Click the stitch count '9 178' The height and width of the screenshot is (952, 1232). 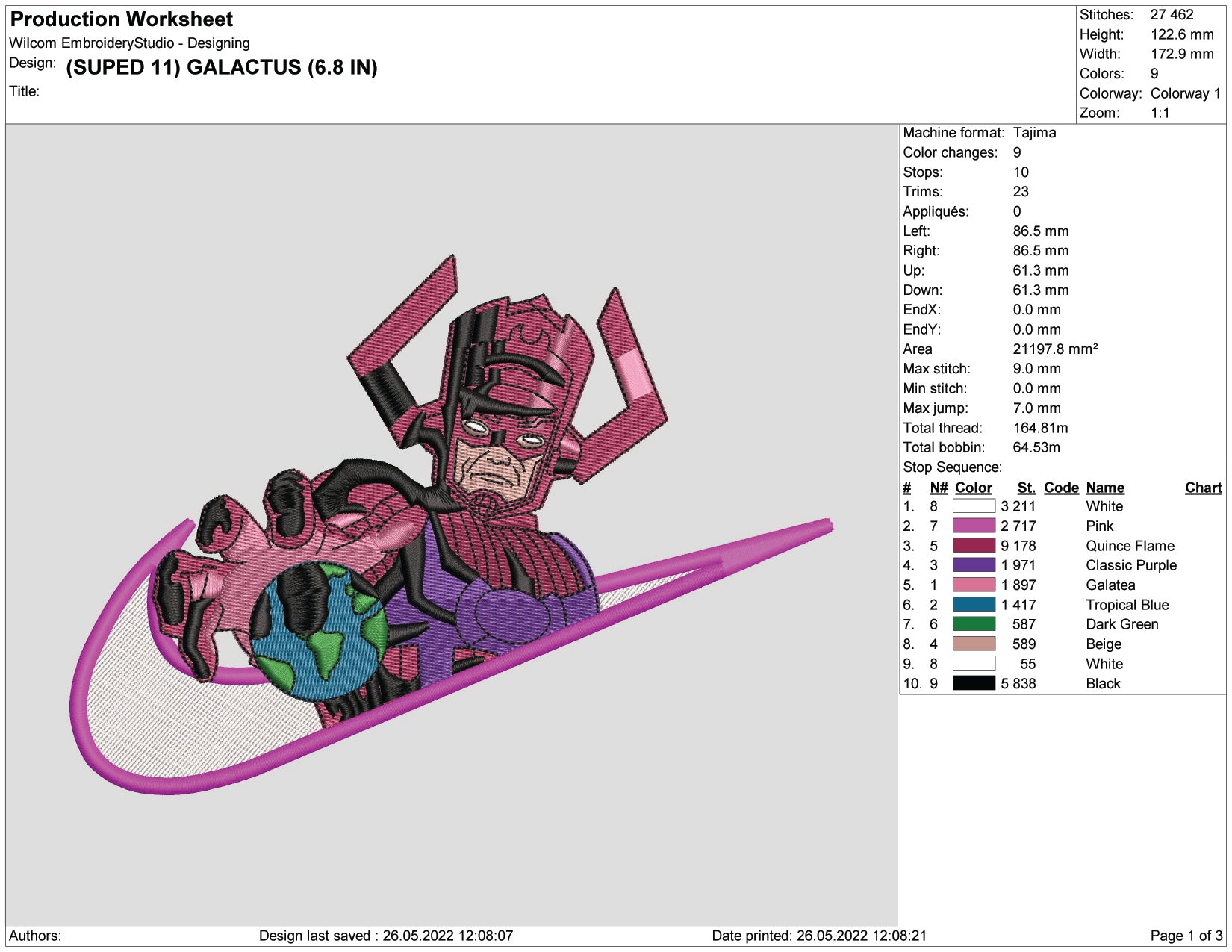(x=1018, y=546)
